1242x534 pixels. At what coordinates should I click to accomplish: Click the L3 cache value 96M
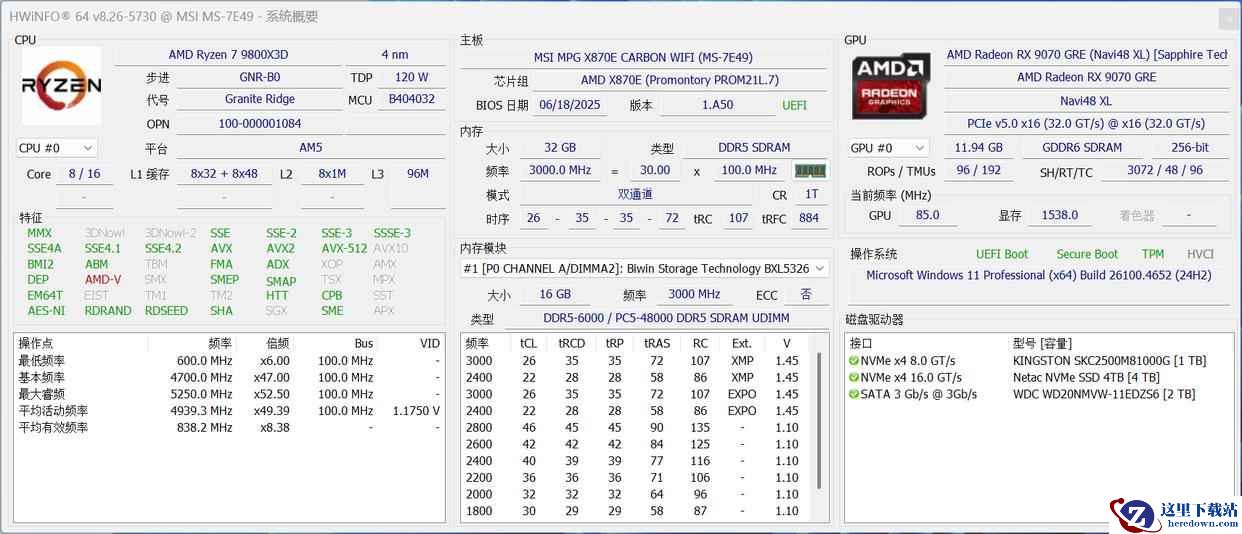tap(418, 174)
